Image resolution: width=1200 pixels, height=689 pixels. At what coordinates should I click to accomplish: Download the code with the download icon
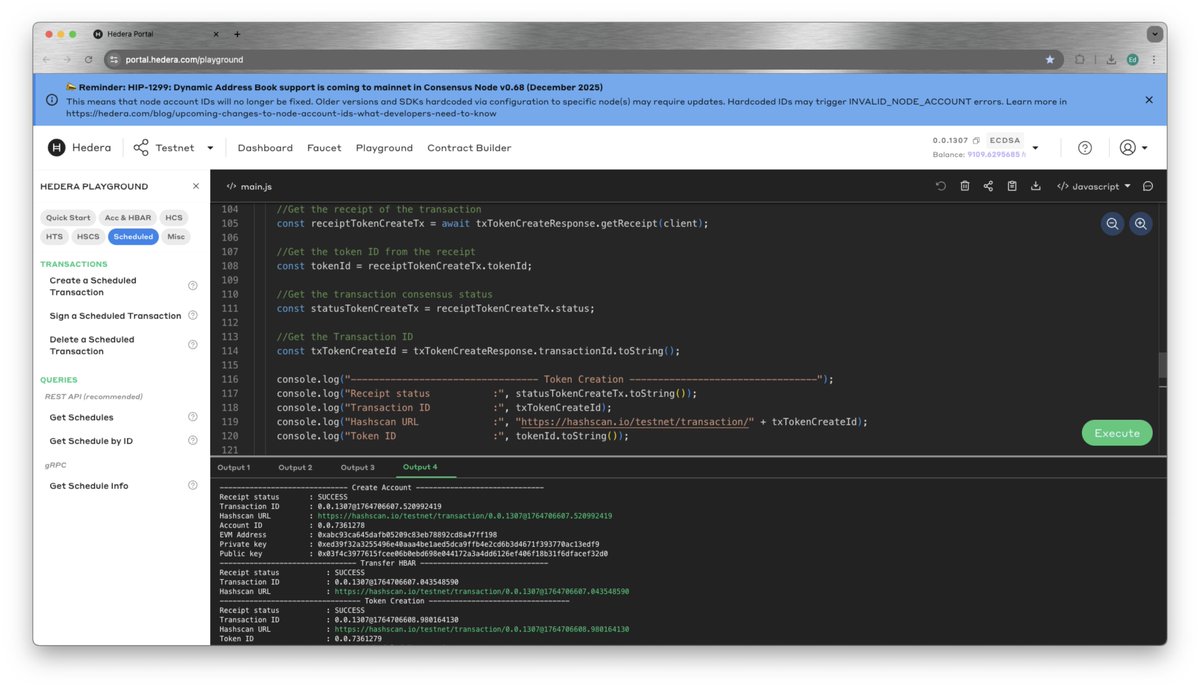[x=1035, y=186]
